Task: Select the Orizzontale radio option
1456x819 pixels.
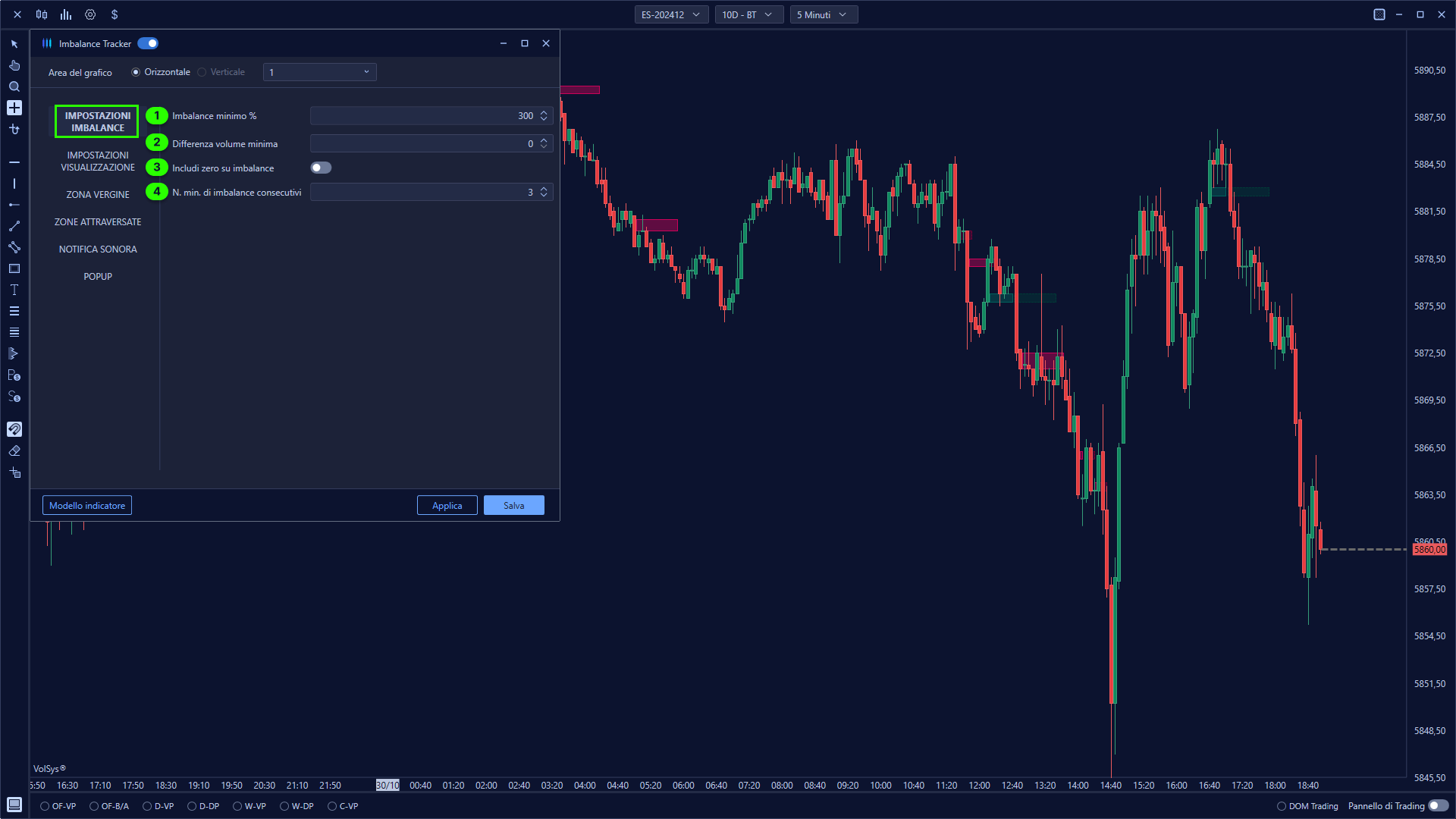Action: (136, 72)
